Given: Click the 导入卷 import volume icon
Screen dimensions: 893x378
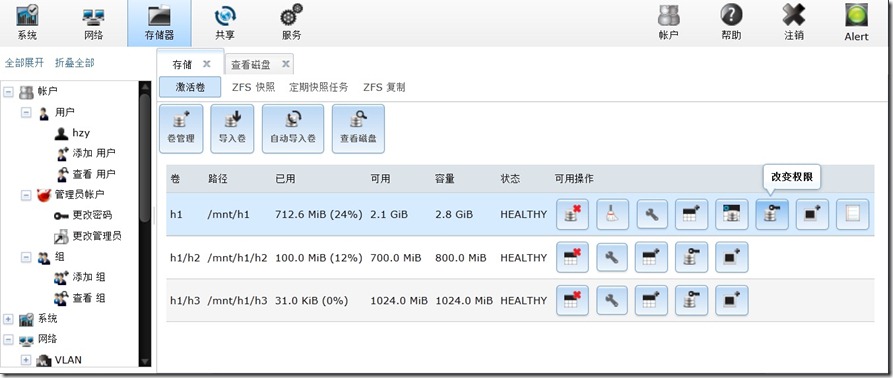Looking at the screenshot, I should click(x=232, y=129).
